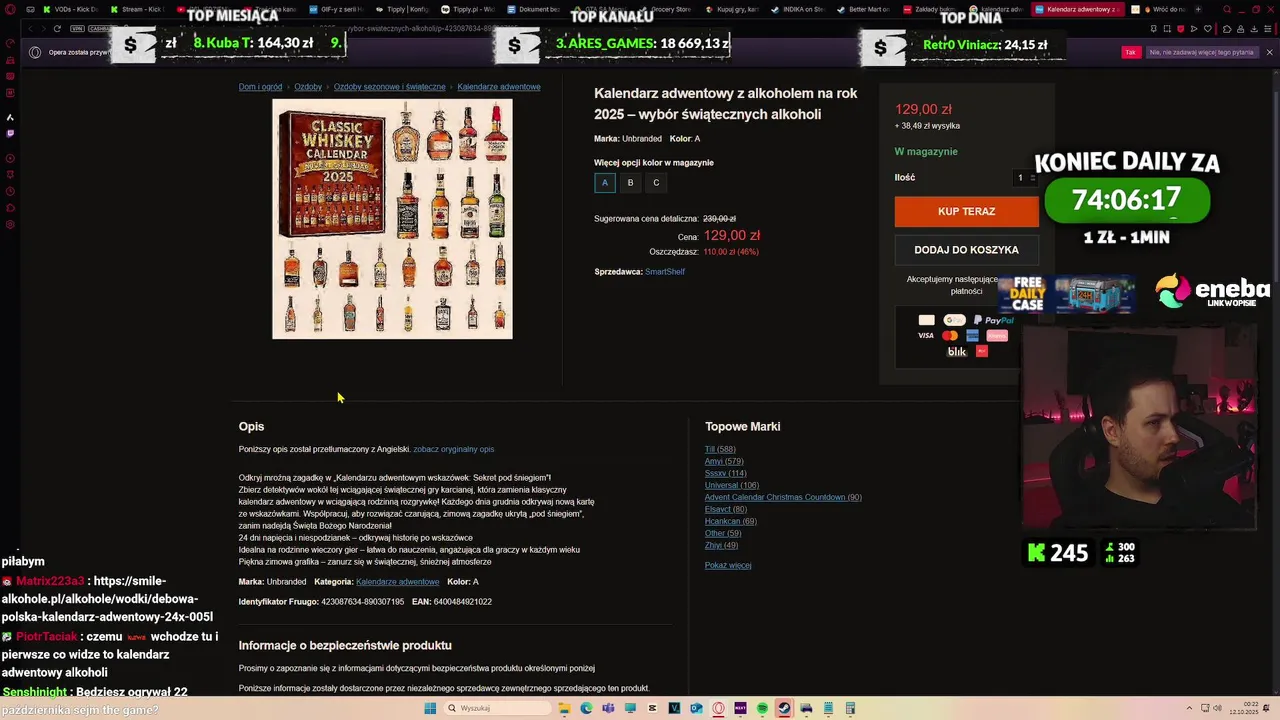Screen dimensions: 1280x720
Task: Open brand link Sssxv (114)
Action: pos(725,474)
